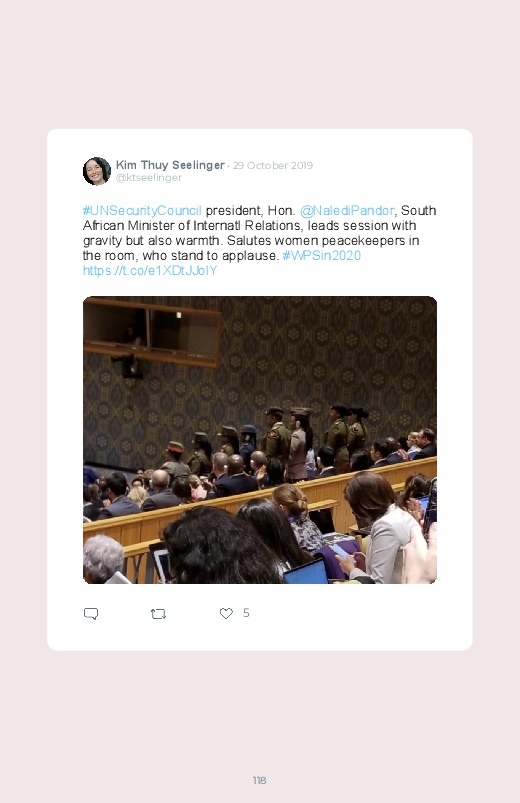Click the tweet body text paragraph
Viewport: 520px width, 803px height.
tap(260, 241)
